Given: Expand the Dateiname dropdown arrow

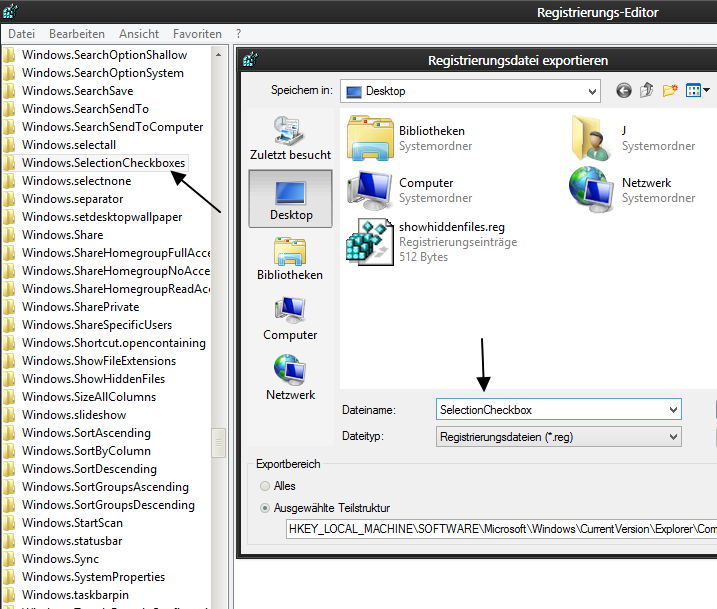Looking at the screenshot, I should click(x=673, y=410).
